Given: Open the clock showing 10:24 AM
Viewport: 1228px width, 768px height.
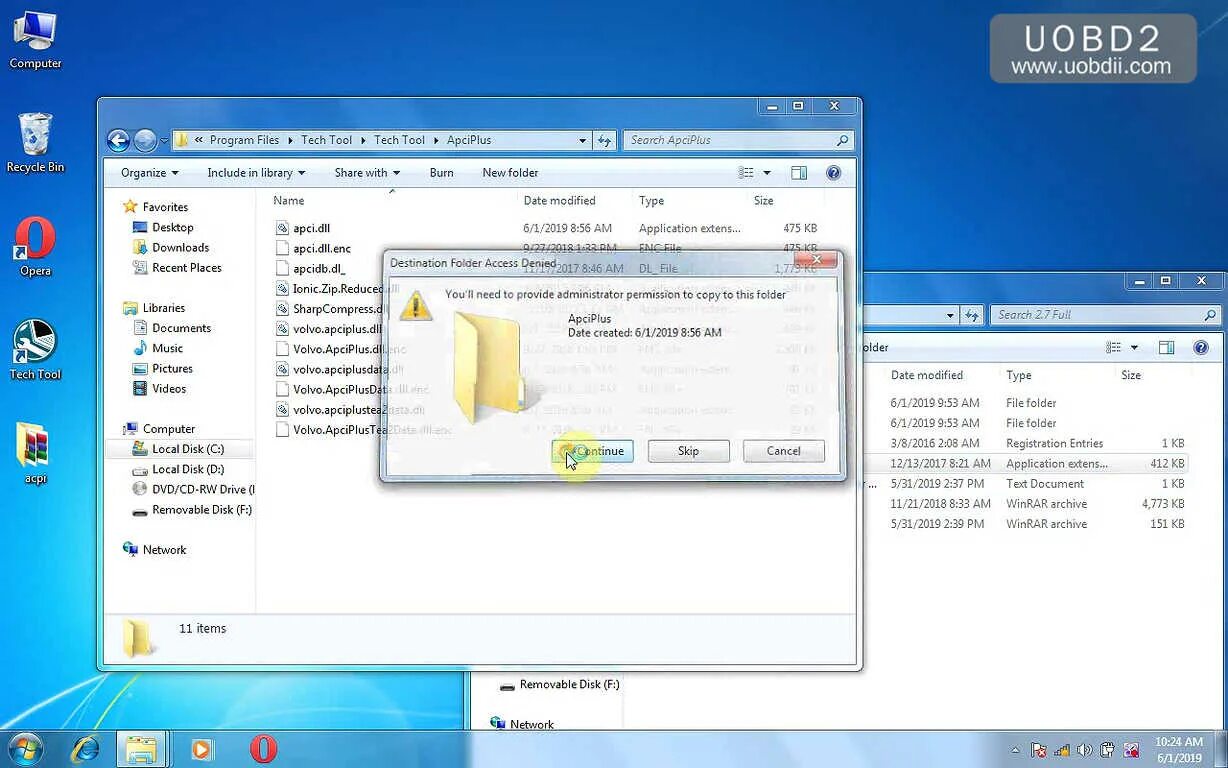Looking at the screenshot, I should 1179,750.
